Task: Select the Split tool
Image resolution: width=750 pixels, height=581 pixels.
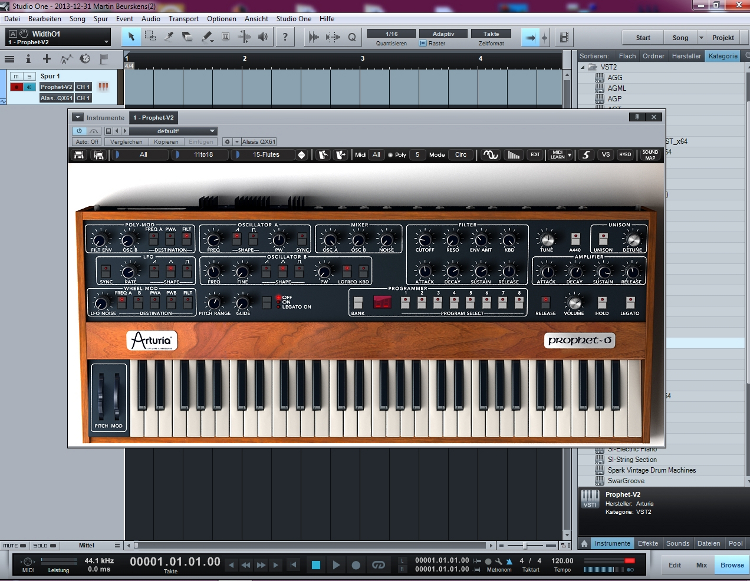Action: coord(169,37)
